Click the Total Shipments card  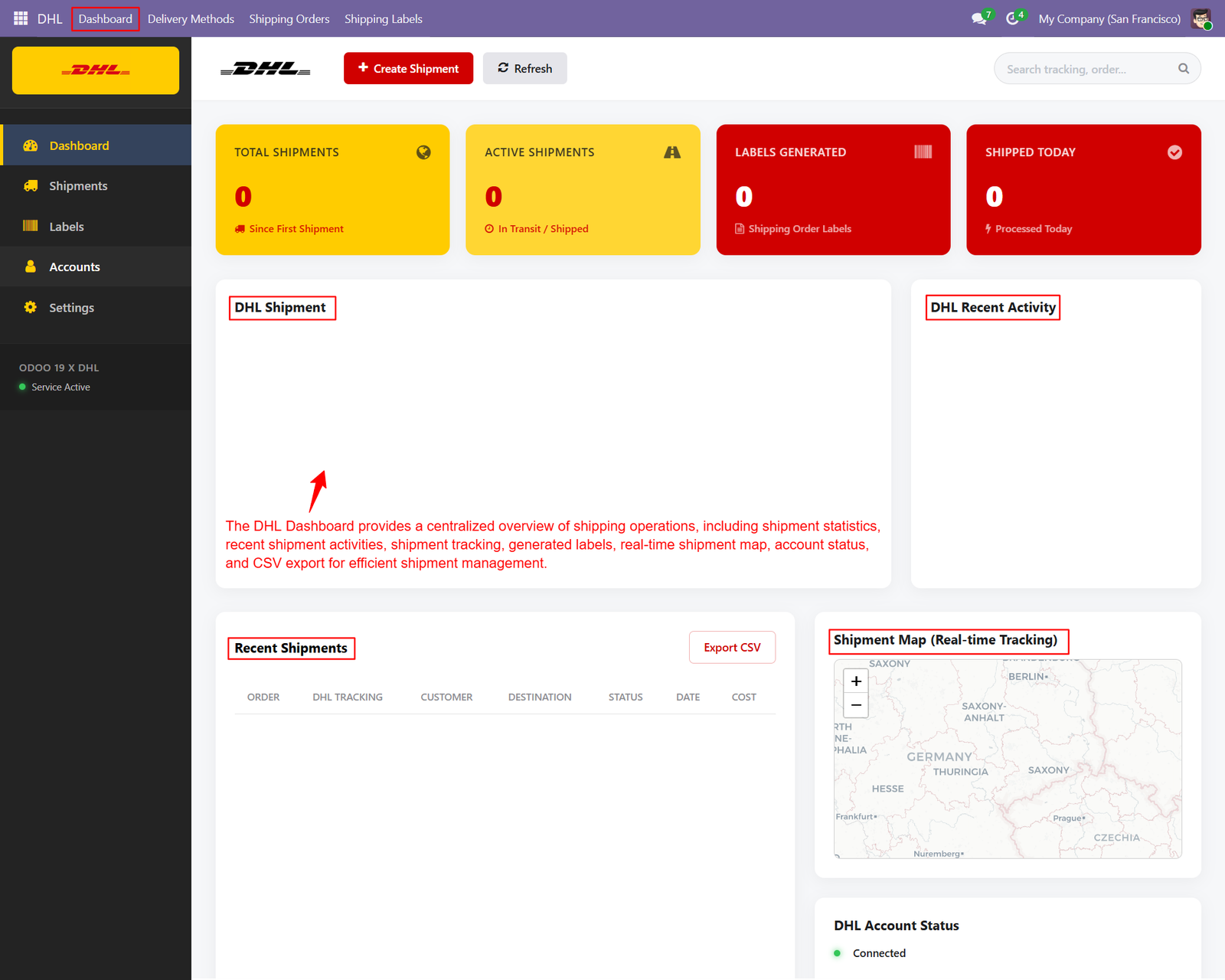332,190
